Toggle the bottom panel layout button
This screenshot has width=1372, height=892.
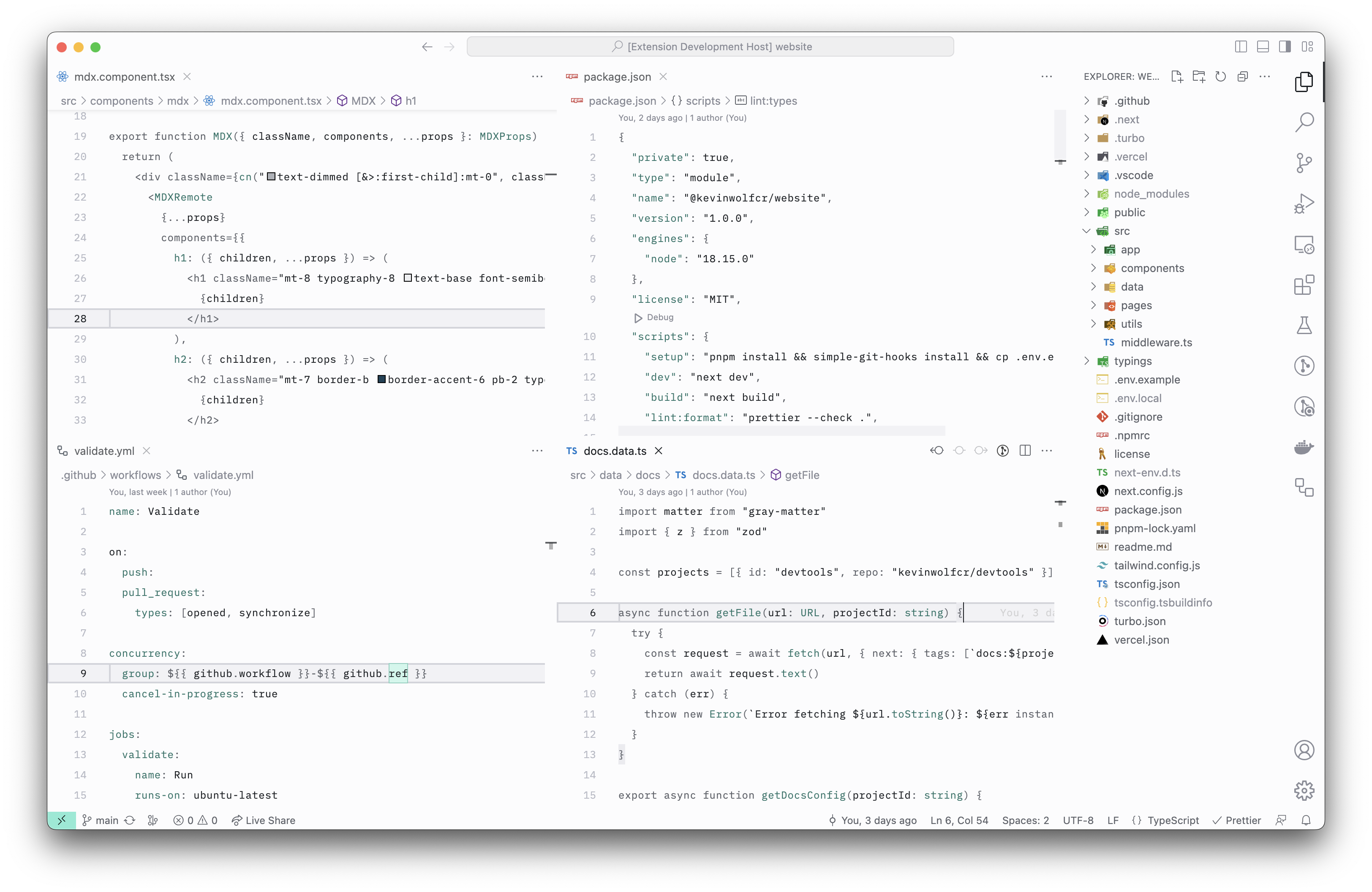(x=1263, y=47)
